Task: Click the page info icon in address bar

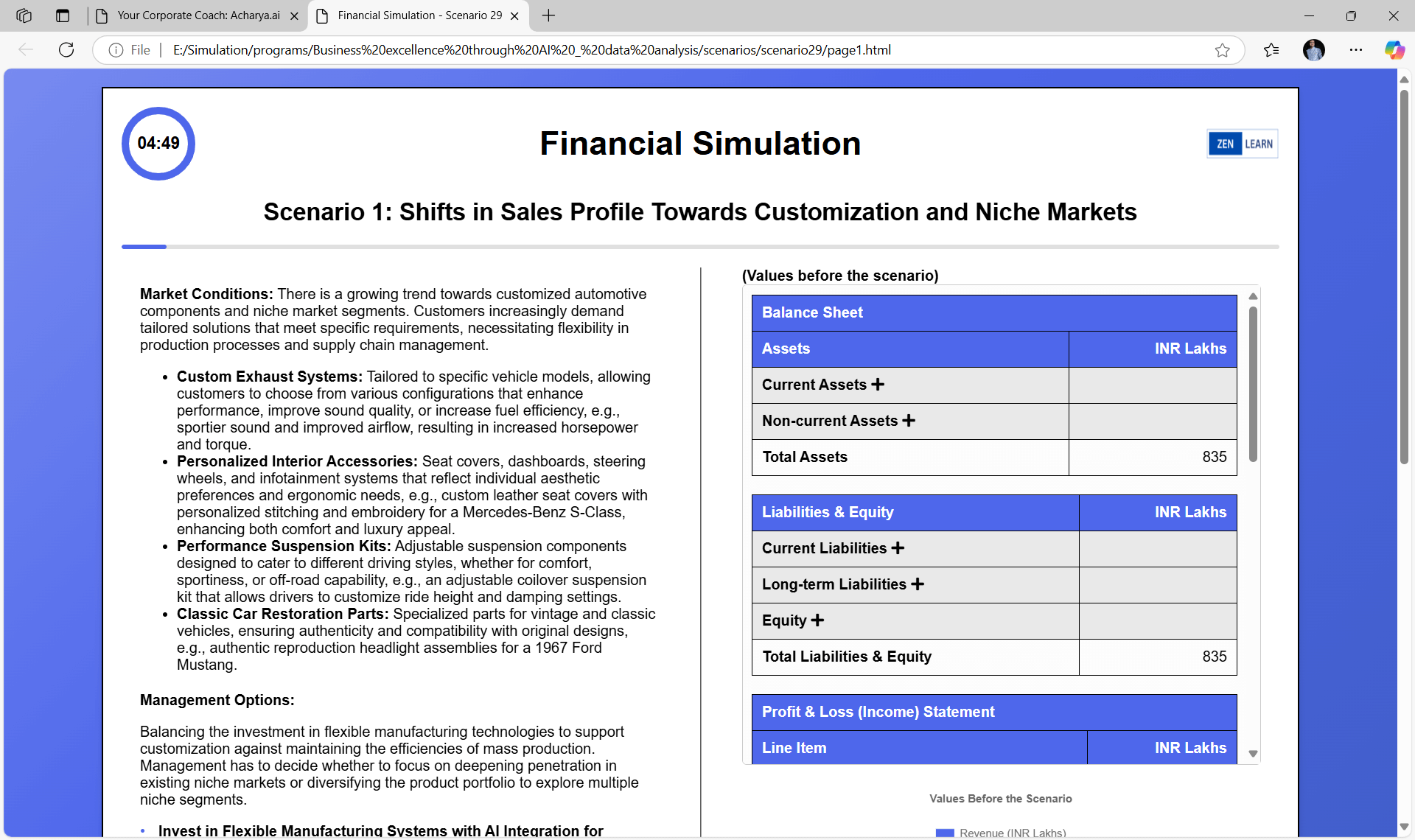Action: (x=116, y=49)
